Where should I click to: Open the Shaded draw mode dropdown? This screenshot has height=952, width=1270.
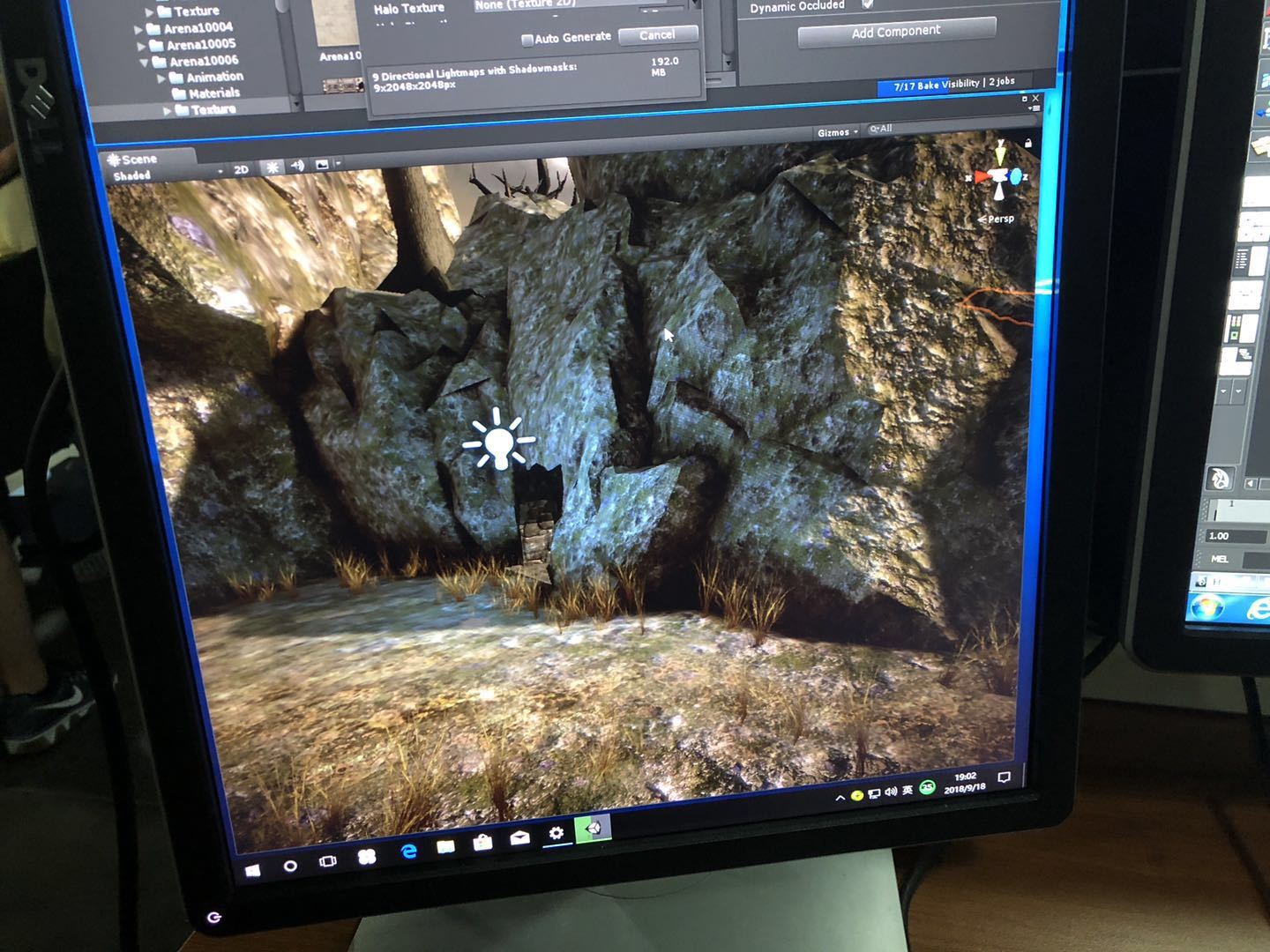[x=166, y=175]
